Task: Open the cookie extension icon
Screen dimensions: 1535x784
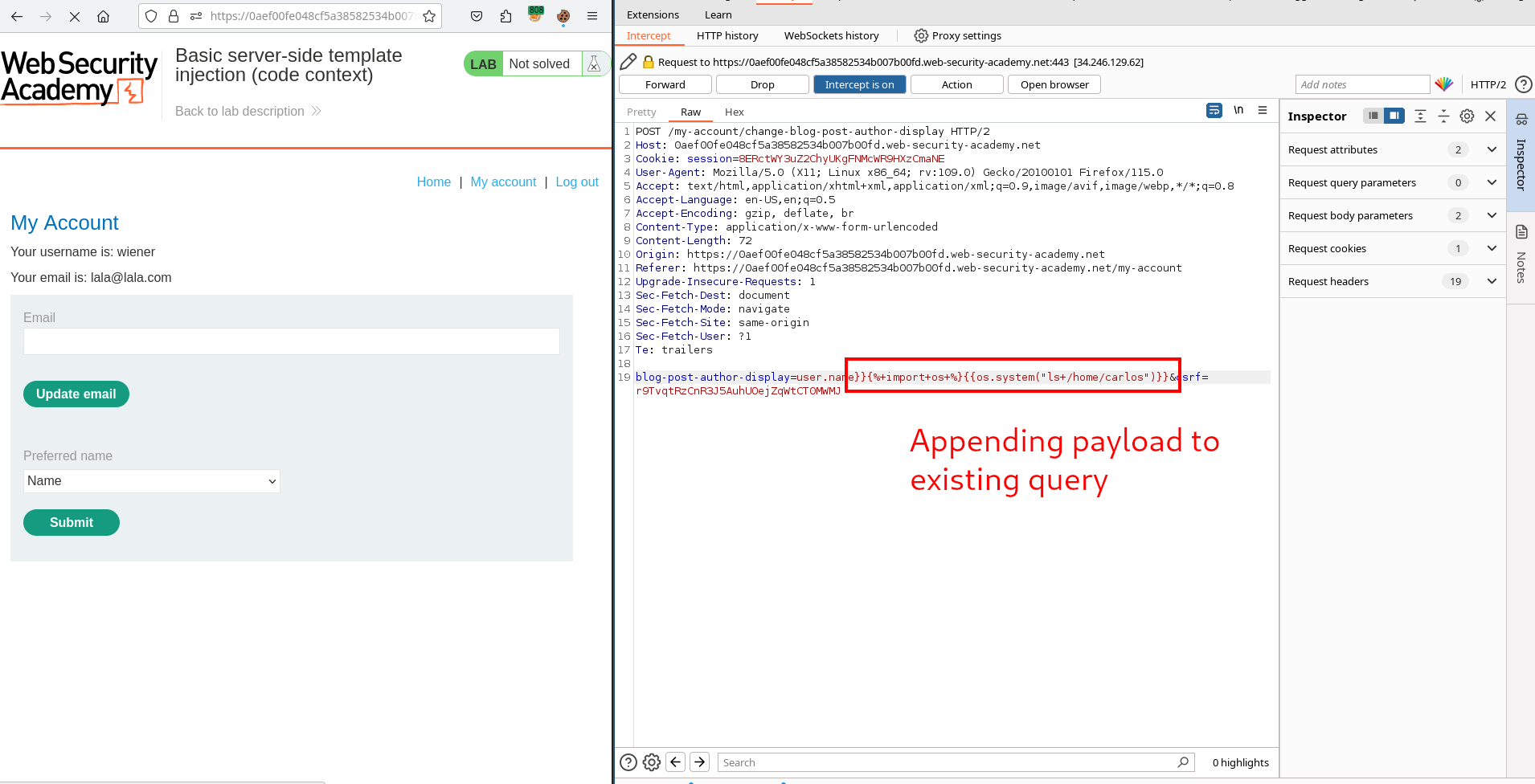Action: 563,16
